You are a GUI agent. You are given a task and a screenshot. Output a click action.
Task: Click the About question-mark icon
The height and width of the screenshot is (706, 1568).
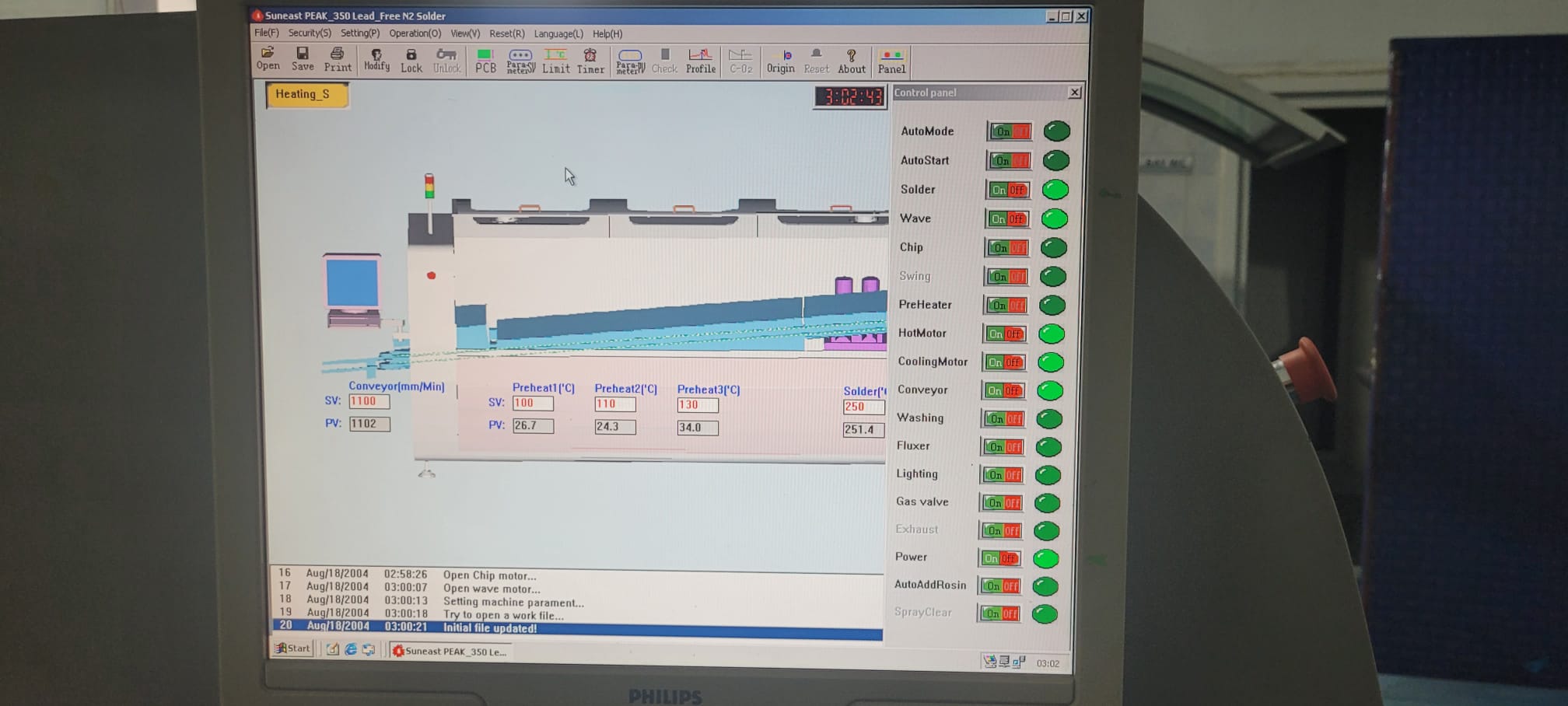852,61
